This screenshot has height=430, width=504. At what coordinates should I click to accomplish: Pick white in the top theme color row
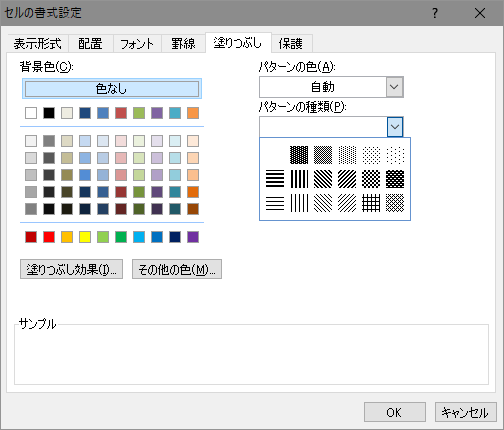pos(31,113)
